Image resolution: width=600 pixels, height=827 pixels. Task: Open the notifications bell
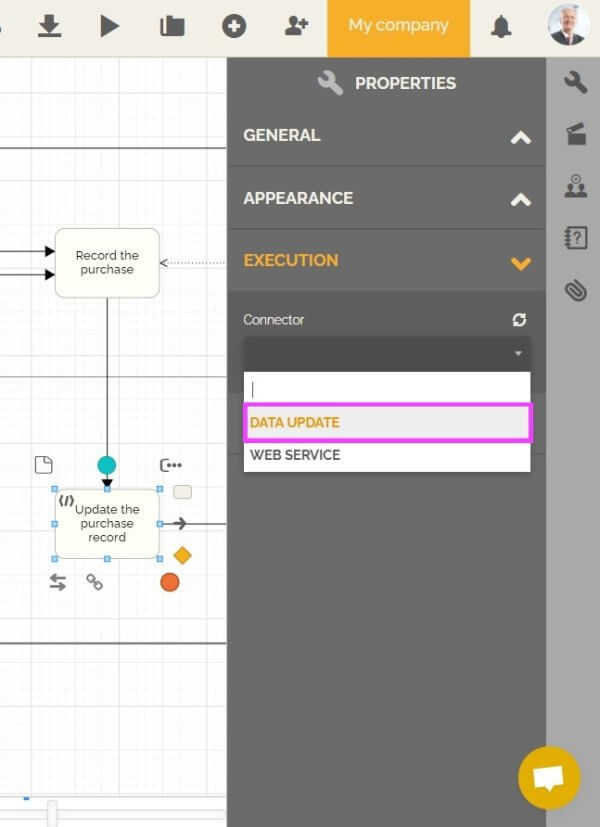coord(501,27)
